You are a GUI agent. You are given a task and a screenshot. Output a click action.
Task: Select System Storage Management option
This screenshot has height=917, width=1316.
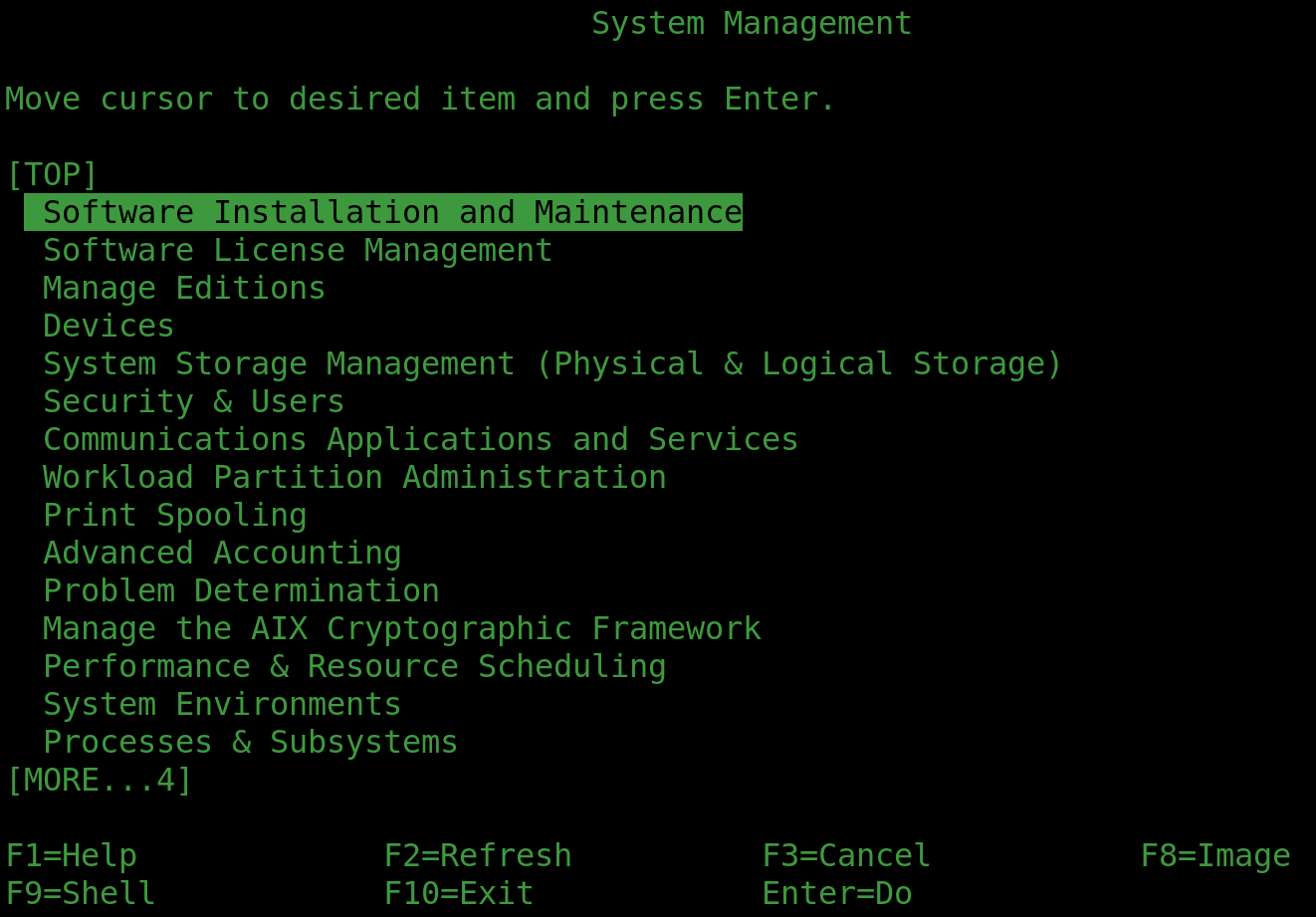pyautogui.click(x=550, y=362)
